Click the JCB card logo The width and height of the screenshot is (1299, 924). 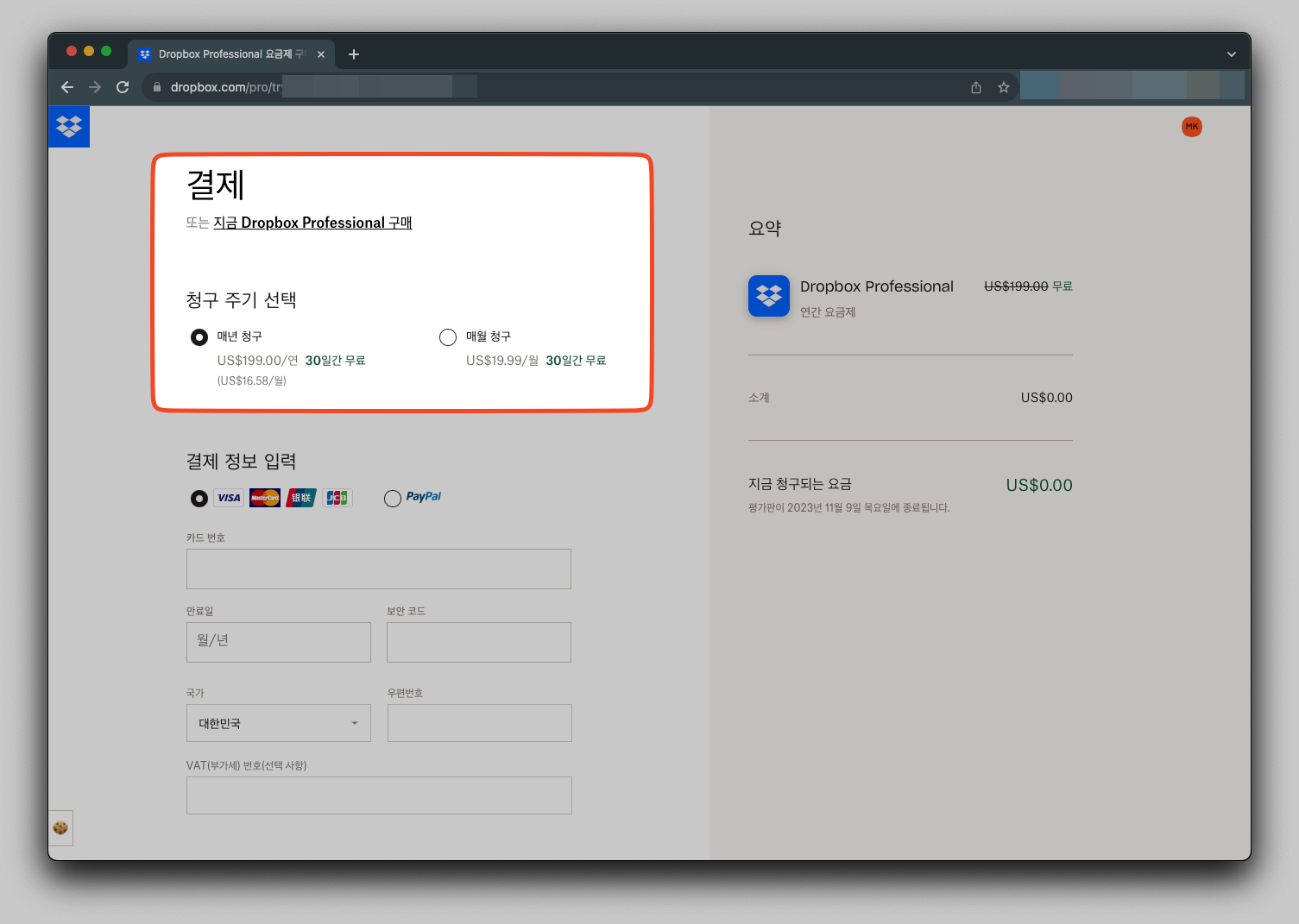(x=337, y=498)
